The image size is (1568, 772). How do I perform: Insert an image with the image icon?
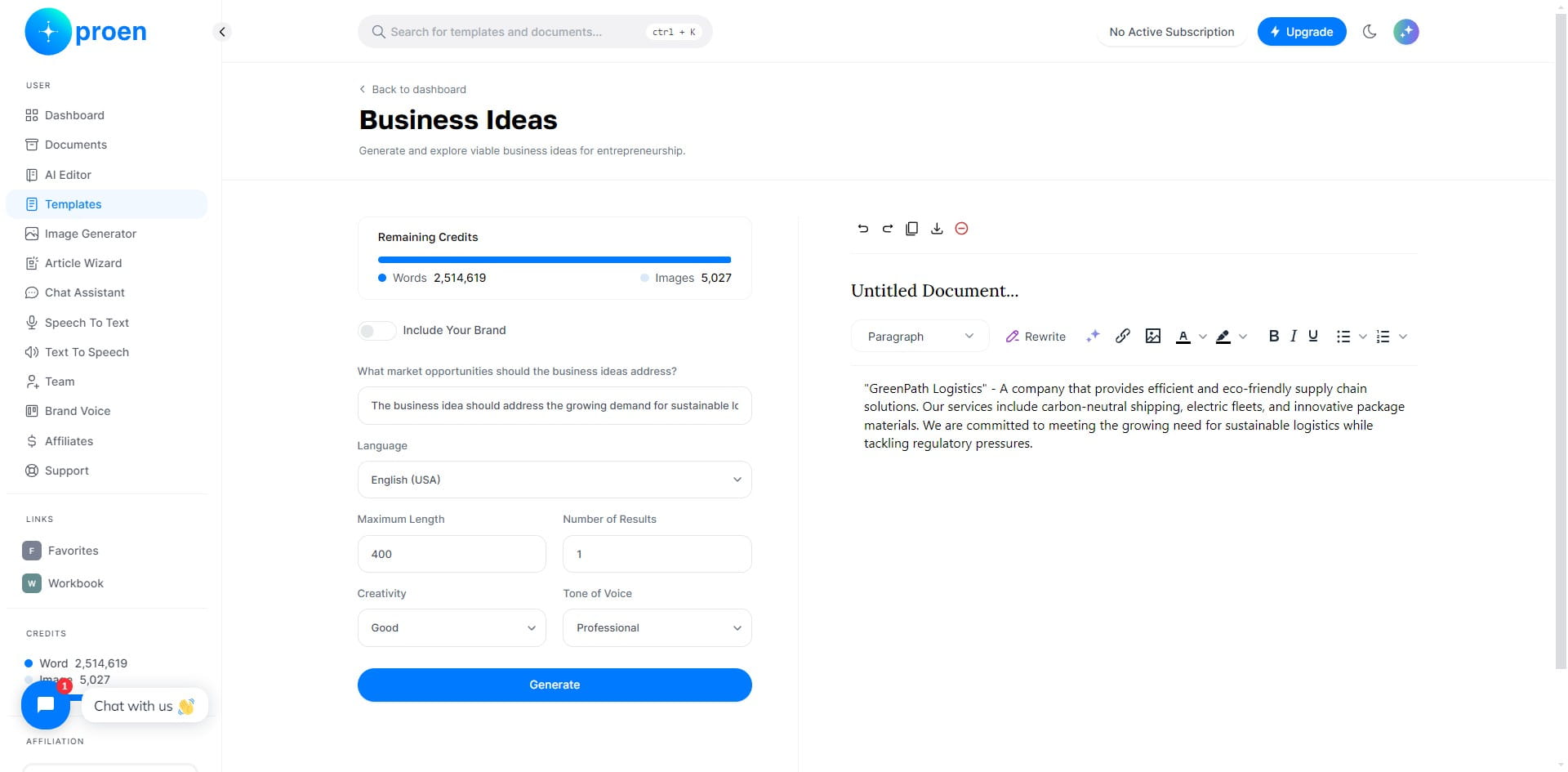[1153, 336]
